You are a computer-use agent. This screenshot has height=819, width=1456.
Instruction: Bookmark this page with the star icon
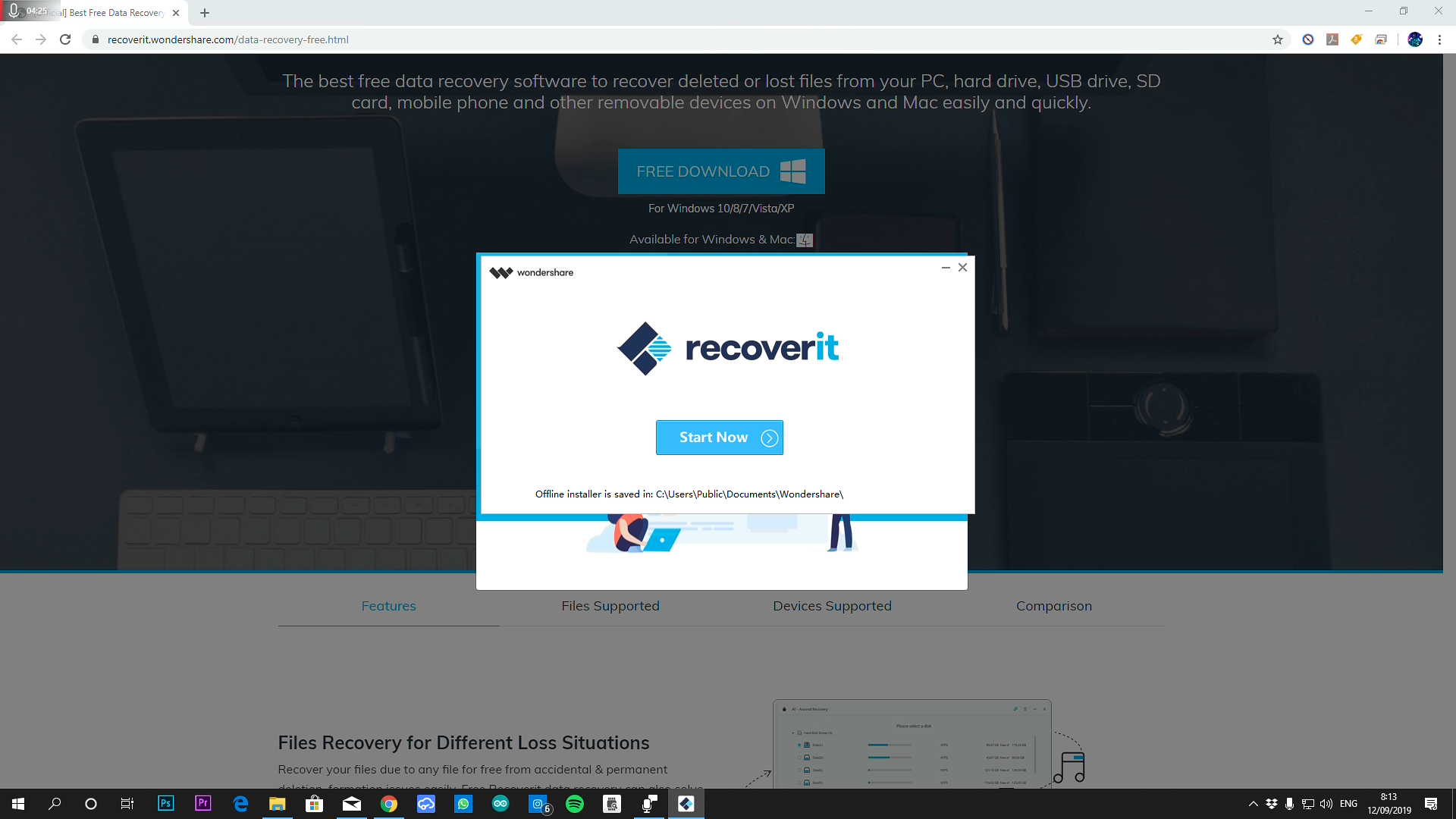coord(1278,39)
